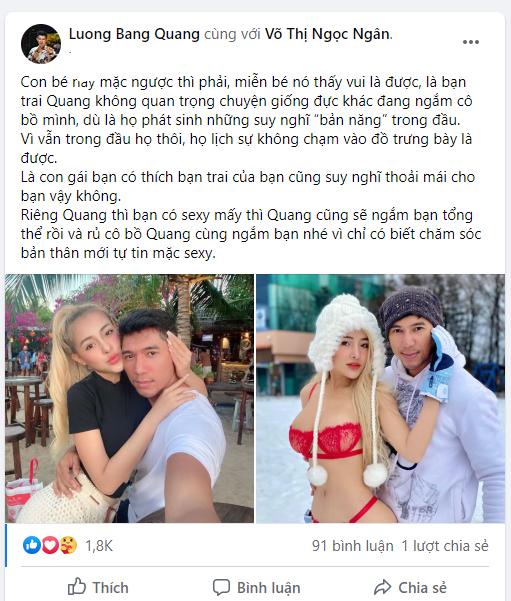This screenshot has height=601, width=511.
Task: Click the Bình luận comment button
Action: click(x=256, y=587)
